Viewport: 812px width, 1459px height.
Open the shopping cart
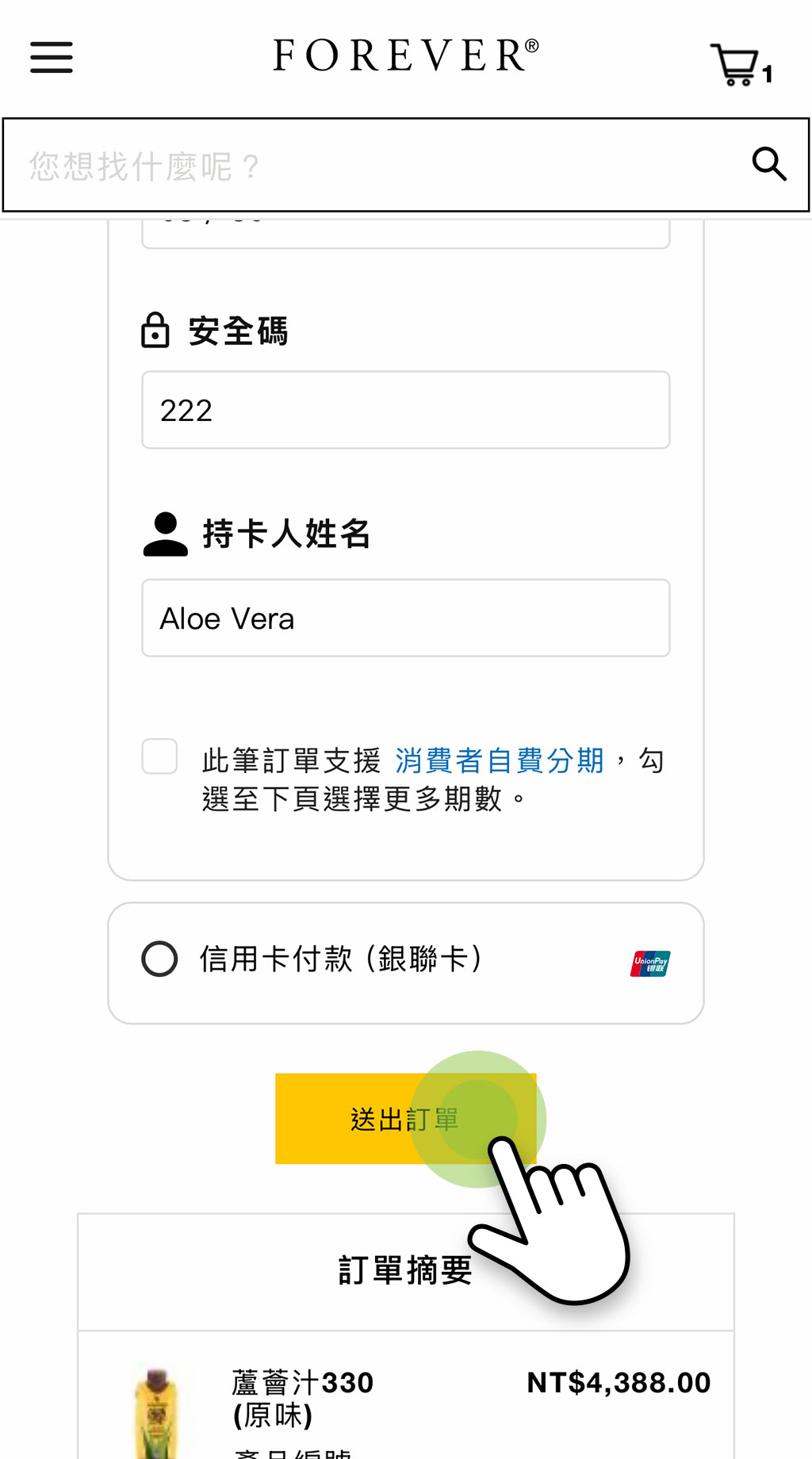tap(738, 65)
